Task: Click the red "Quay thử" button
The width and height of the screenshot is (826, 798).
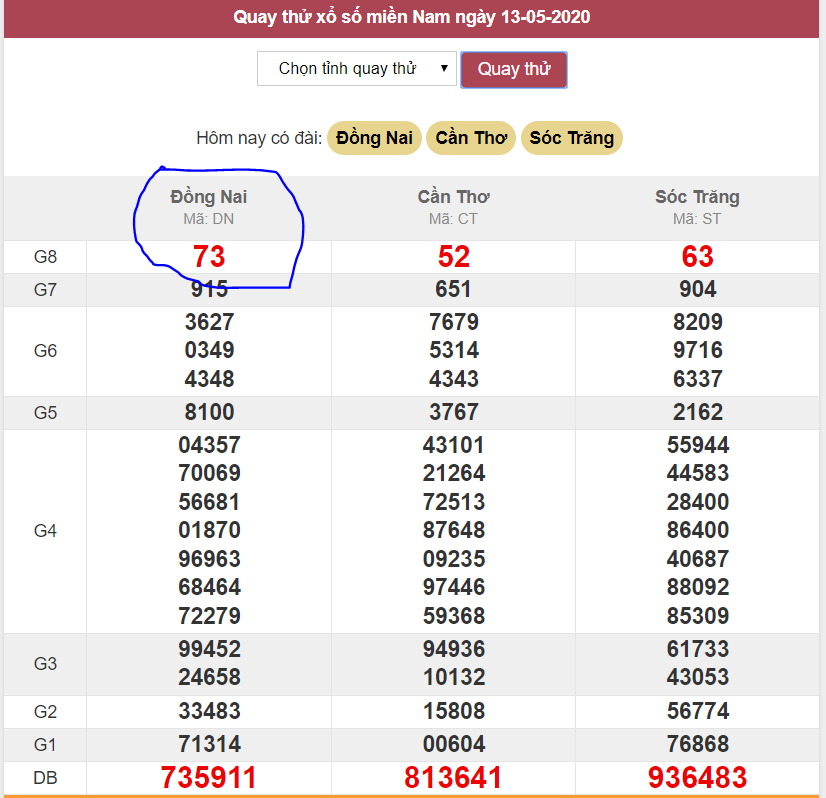Action: [514, 69]
